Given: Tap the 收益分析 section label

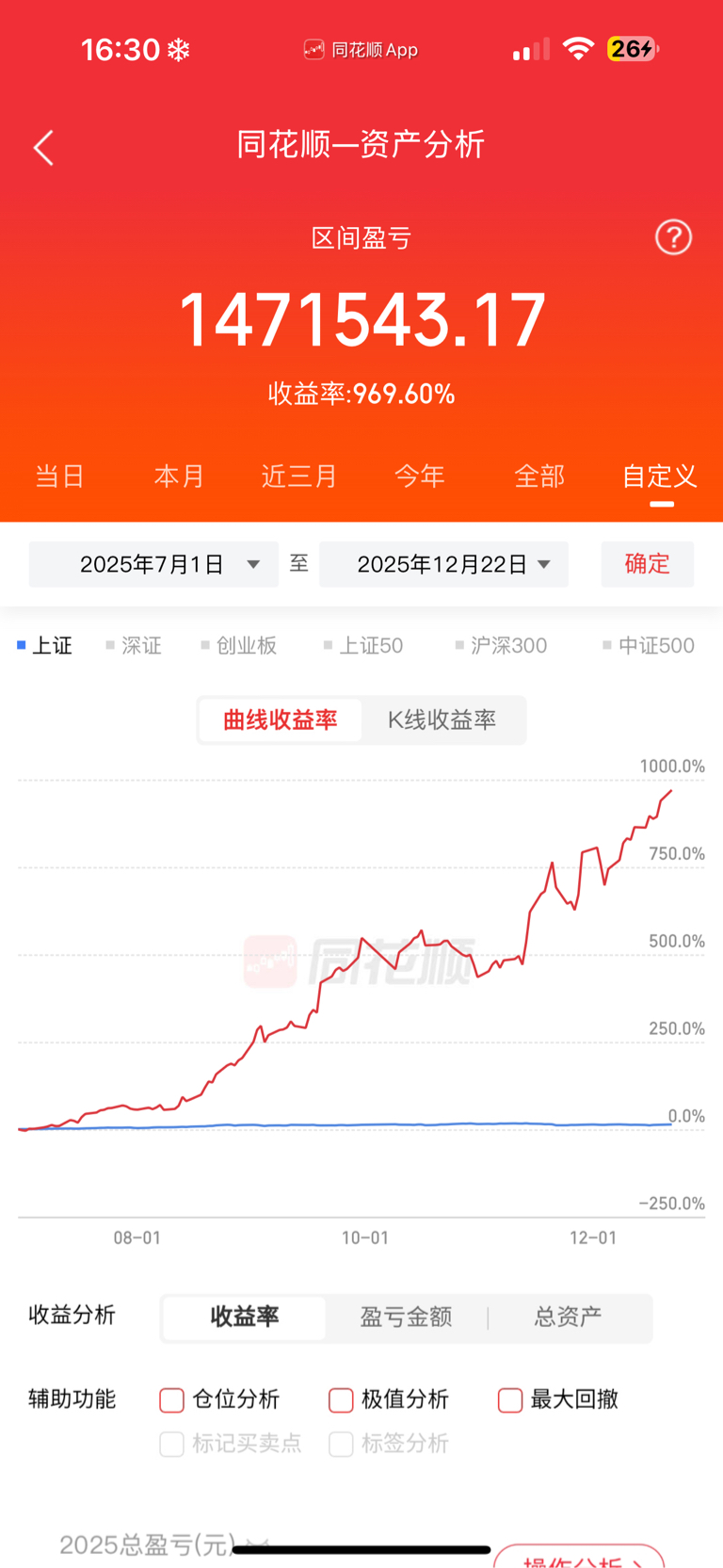Looking at the screenshot, I should pos(72,1316).
